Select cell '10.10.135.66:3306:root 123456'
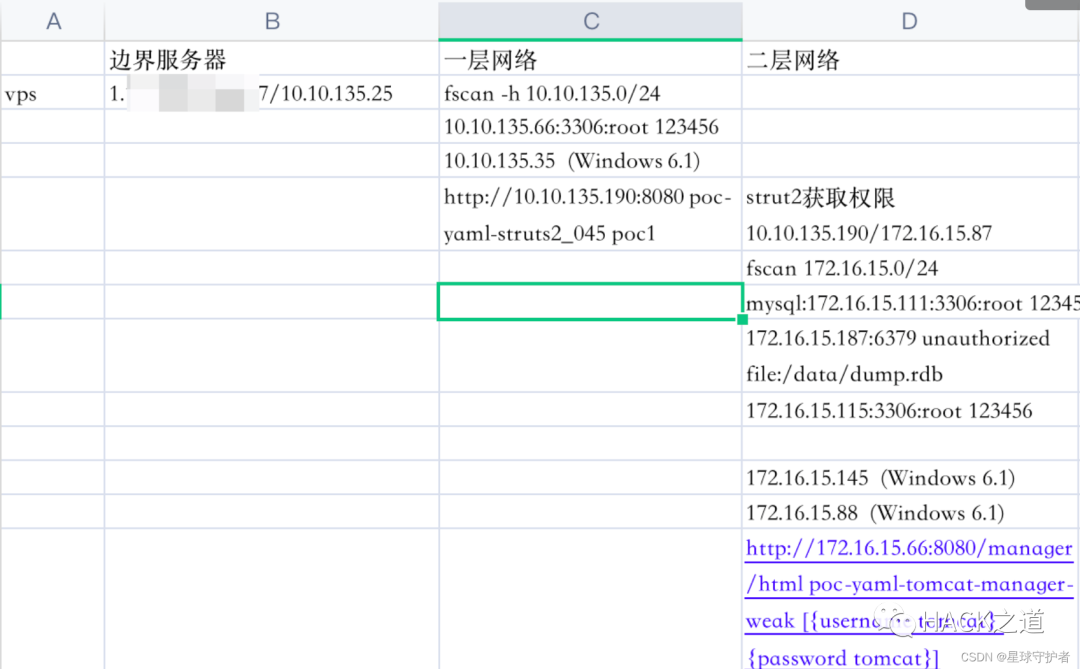 point(590,127)
